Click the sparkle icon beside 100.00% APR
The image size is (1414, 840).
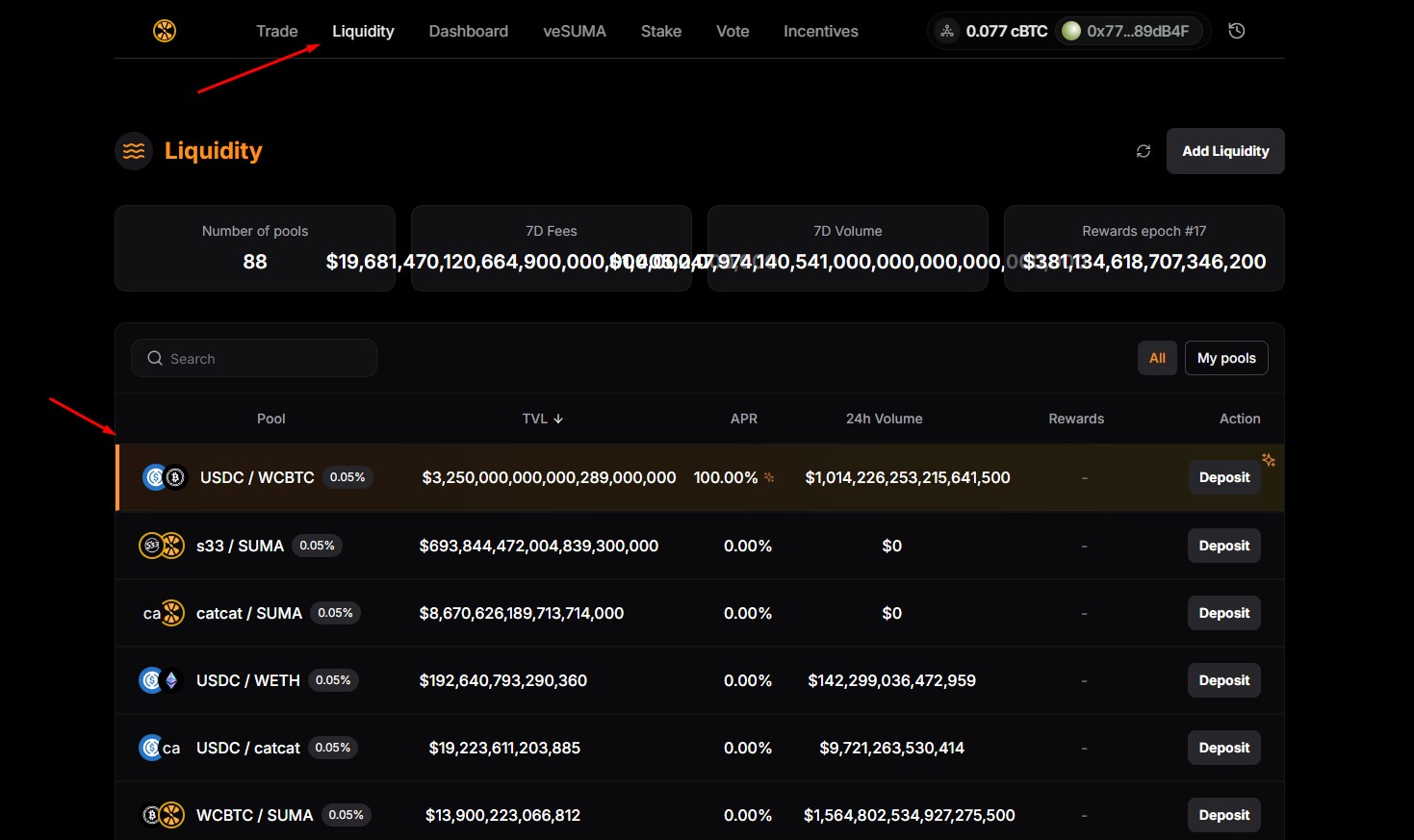(769, 477)
